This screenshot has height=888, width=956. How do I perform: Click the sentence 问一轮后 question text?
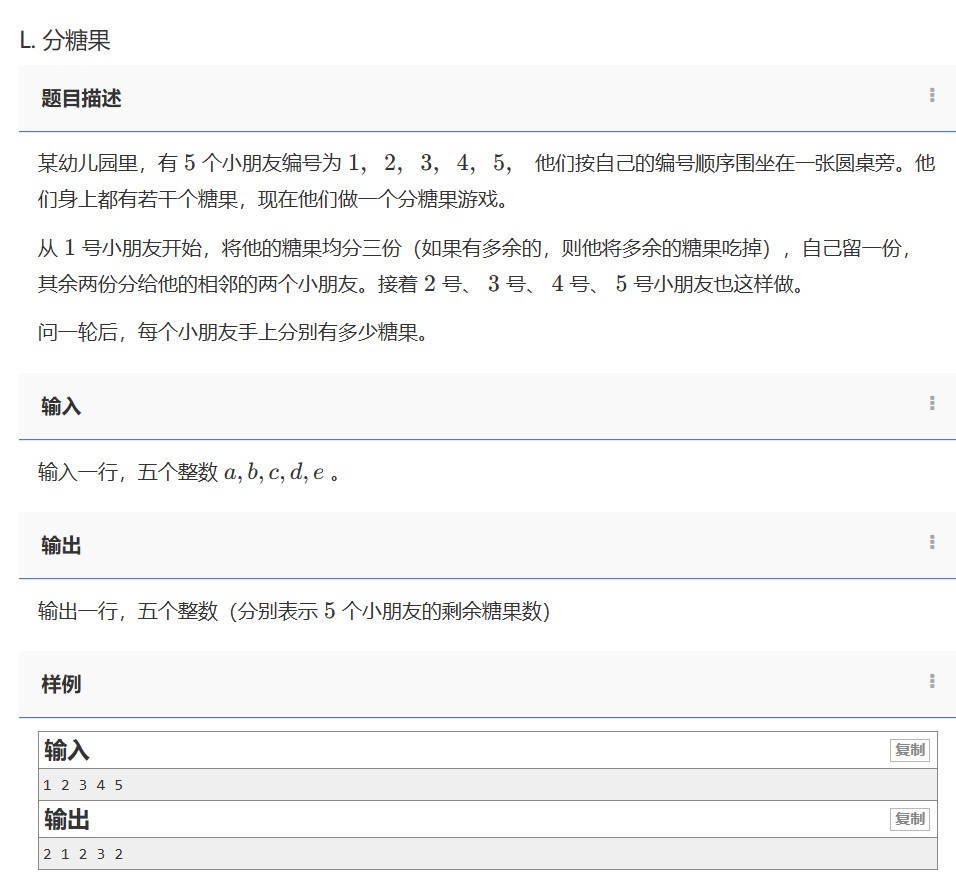[232, 334]
